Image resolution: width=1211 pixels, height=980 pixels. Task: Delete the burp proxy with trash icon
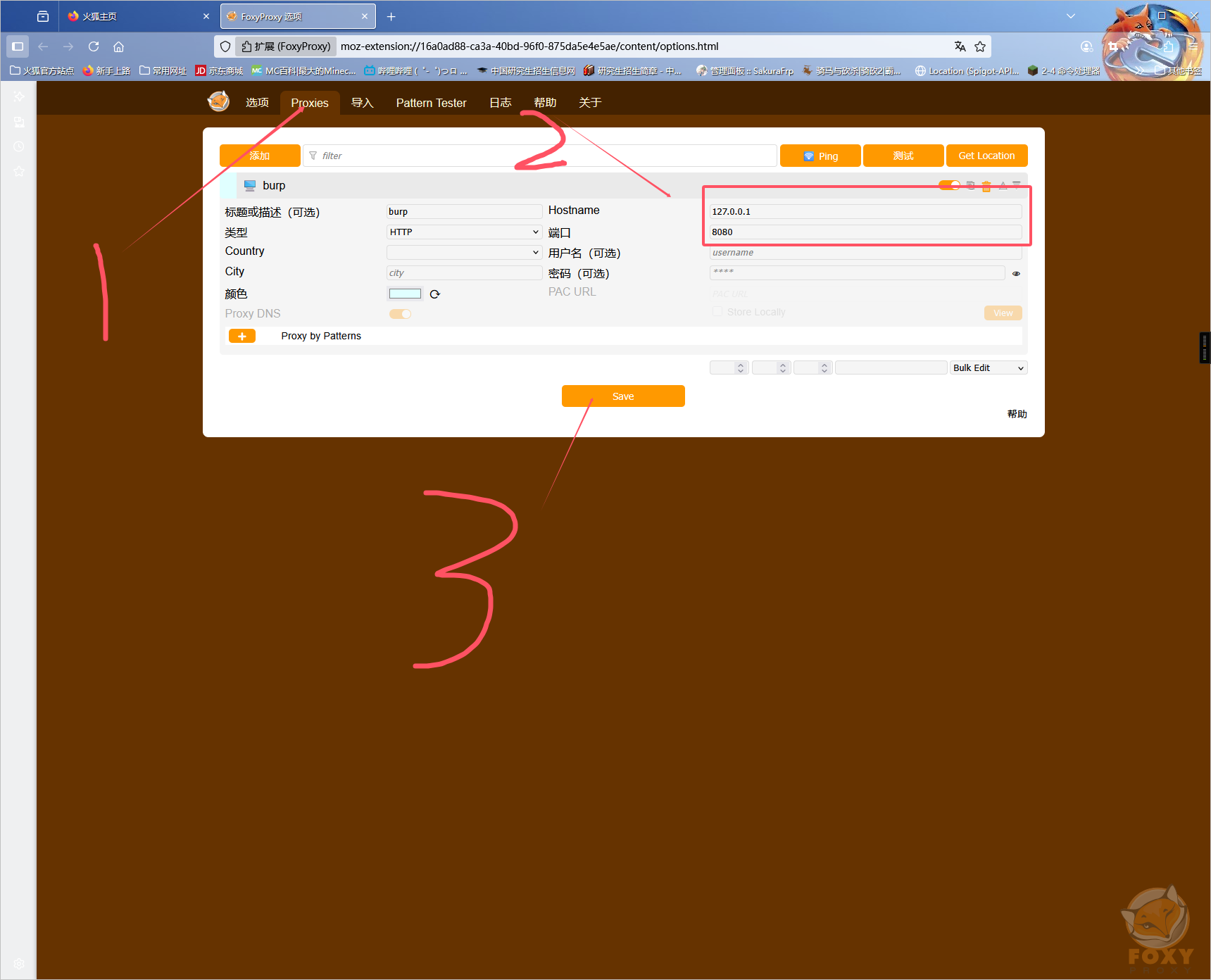pos(986,186)
